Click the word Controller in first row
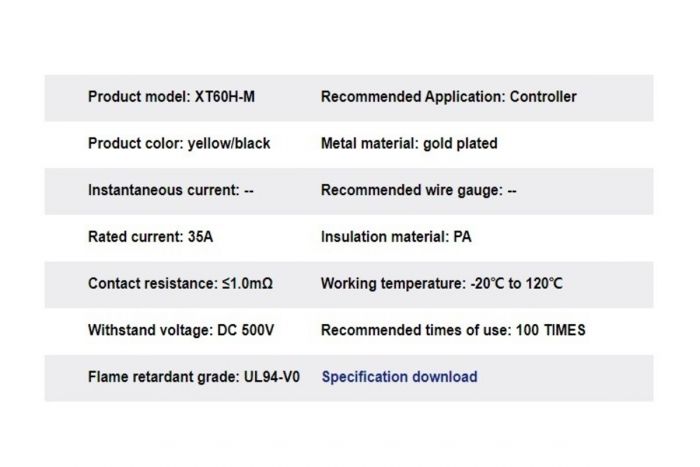This screenshot has height=467, width=700. tap(543, 96)
